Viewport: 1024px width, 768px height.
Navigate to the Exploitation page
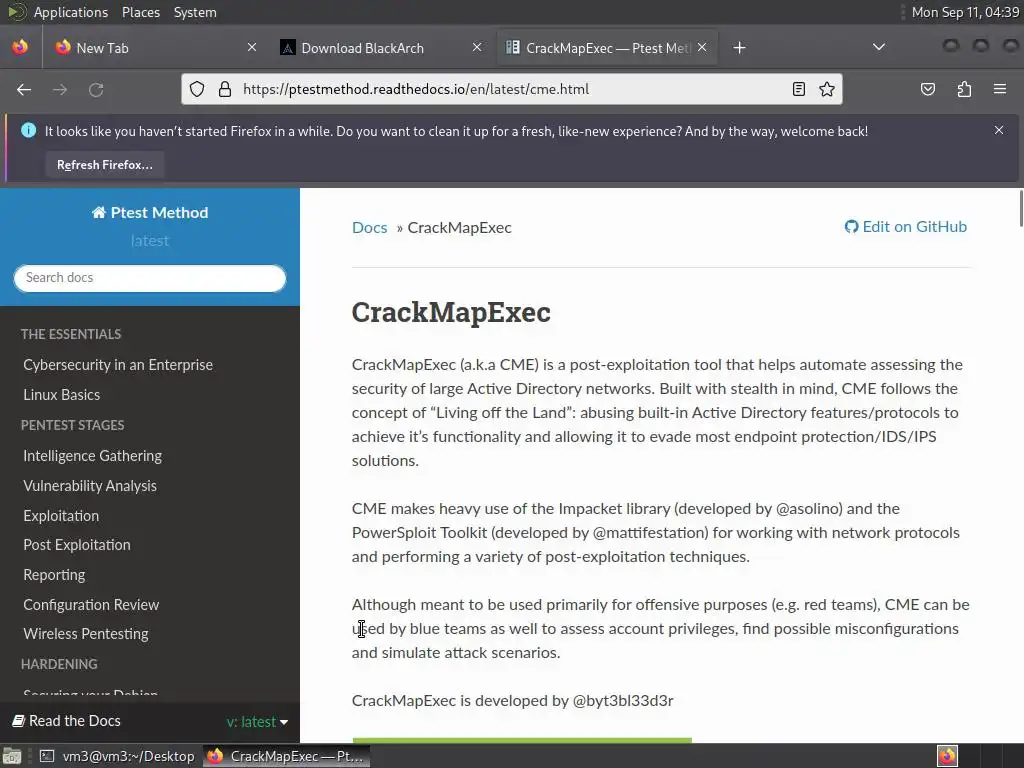pos(61,515)
